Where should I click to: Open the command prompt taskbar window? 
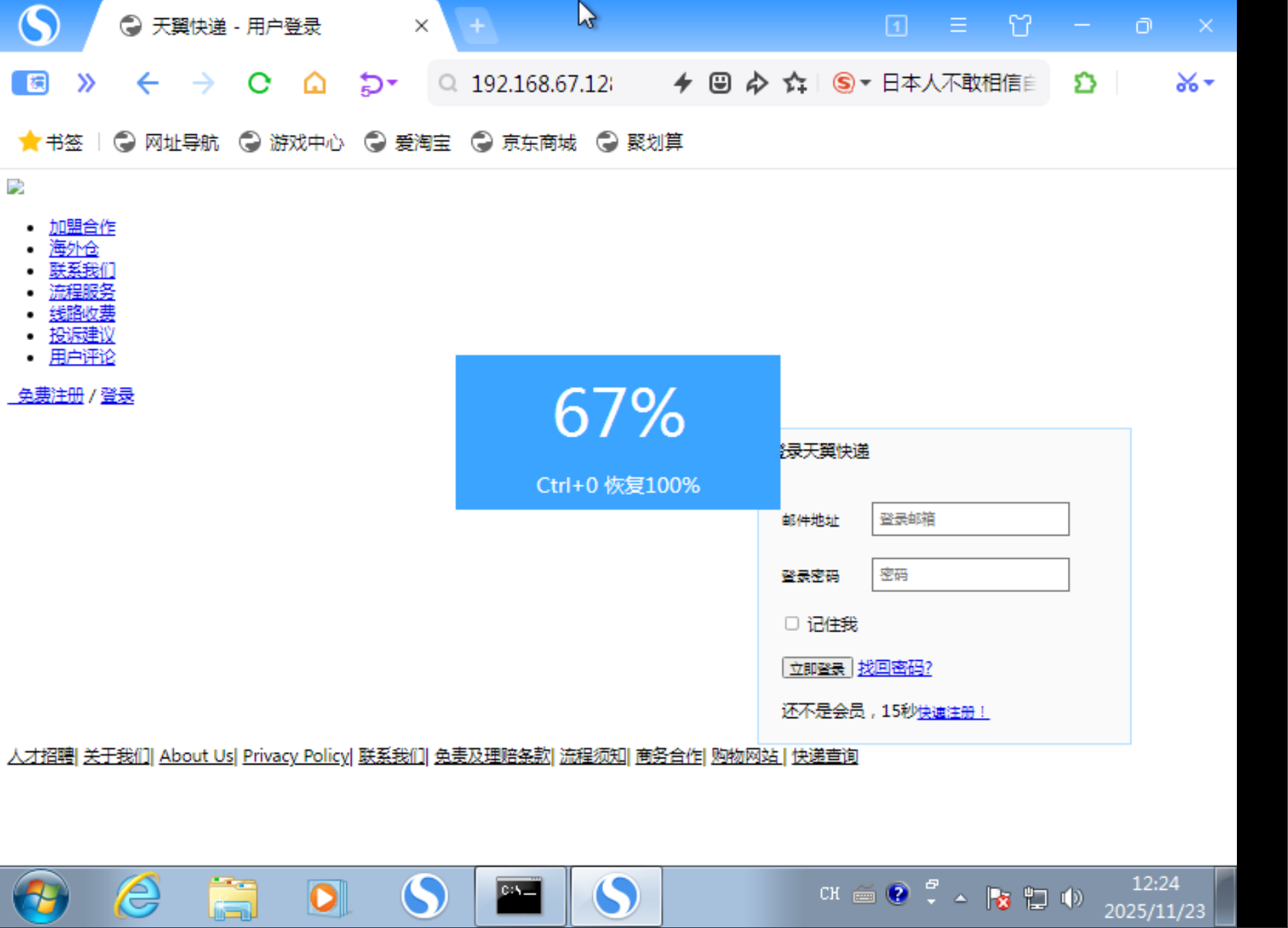(519, 897)
